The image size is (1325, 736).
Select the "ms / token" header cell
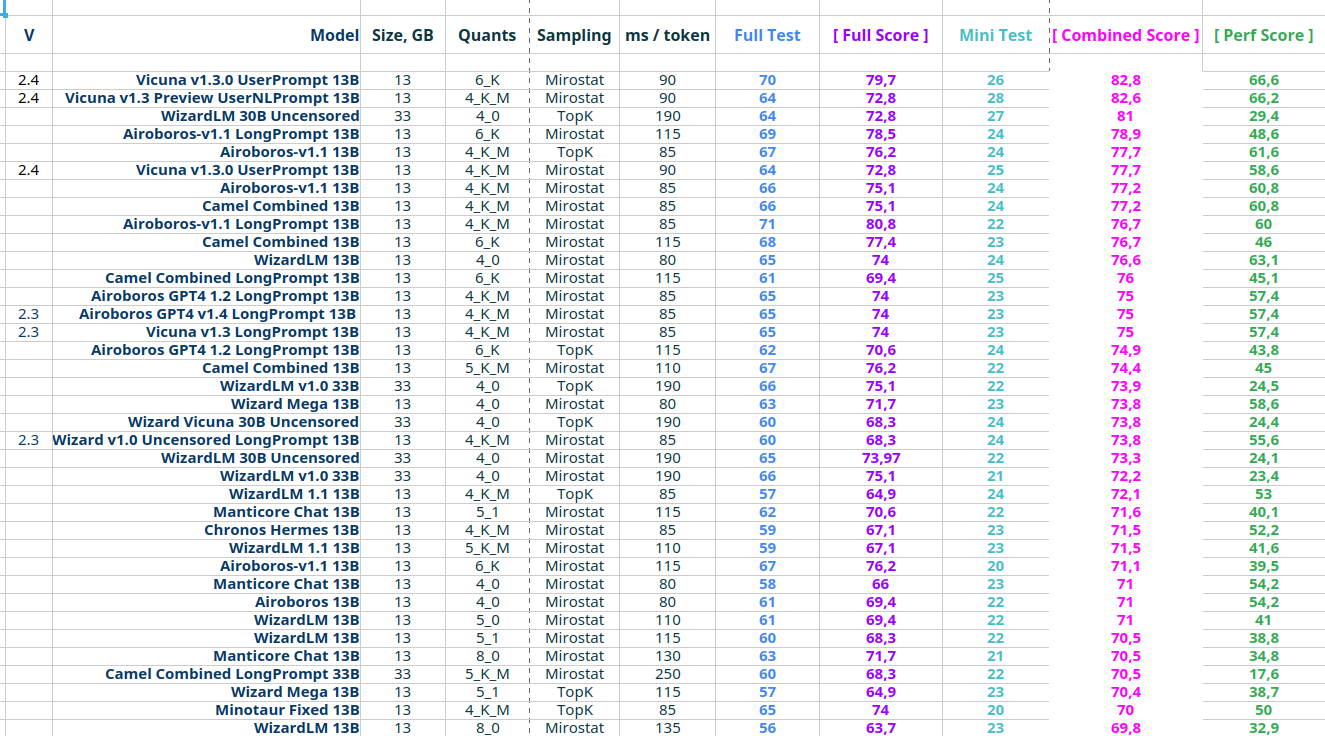click(668, 35)
